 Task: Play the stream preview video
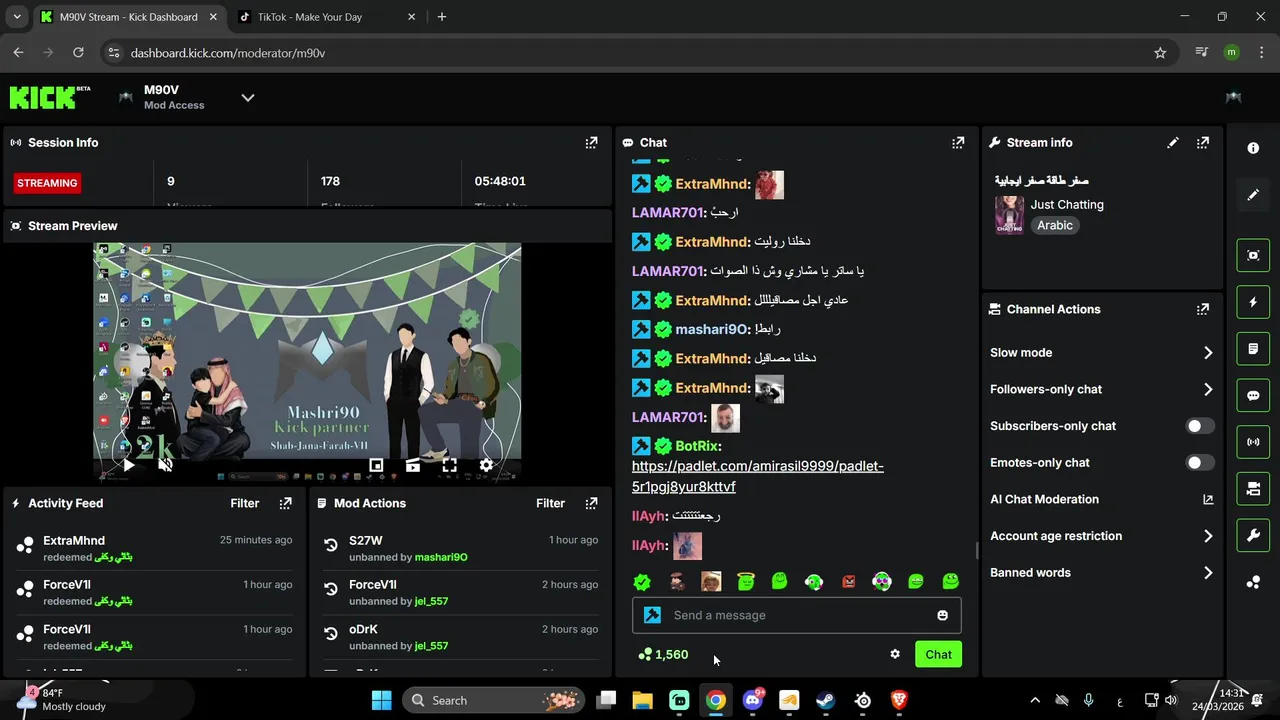(x=128, y=465)
